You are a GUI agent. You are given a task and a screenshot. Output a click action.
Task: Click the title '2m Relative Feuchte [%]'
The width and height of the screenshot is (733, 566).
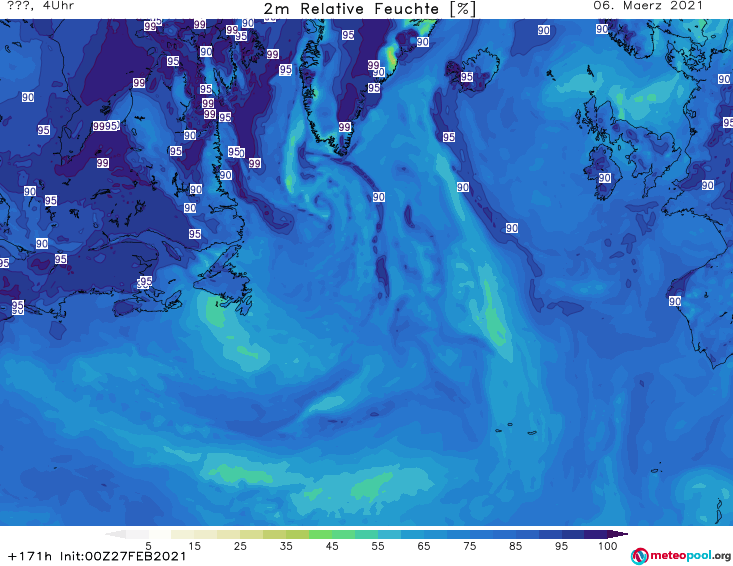(x=370, y=9)
